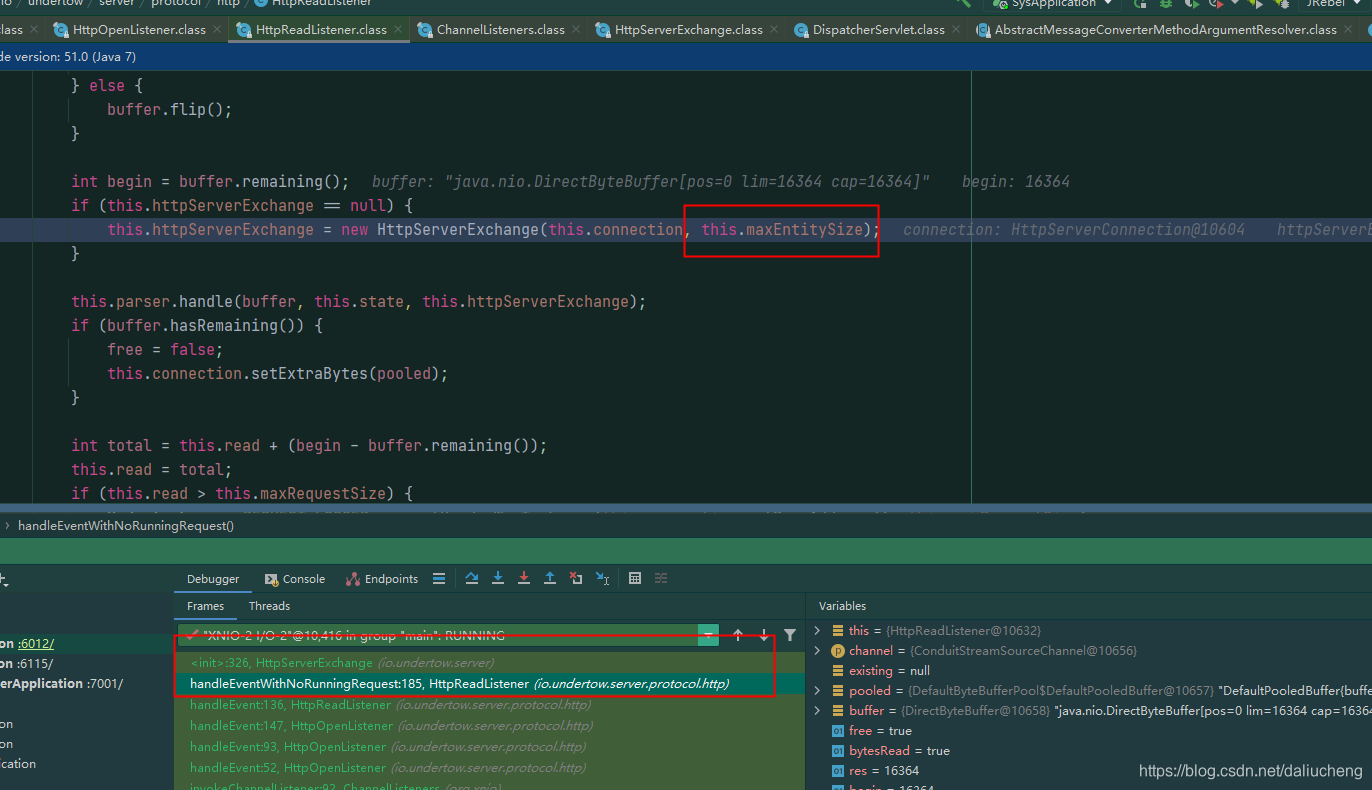Click this.connection.setExtraBytes(pooled) in code
The image size is (1372, 790).
[277, 374]
